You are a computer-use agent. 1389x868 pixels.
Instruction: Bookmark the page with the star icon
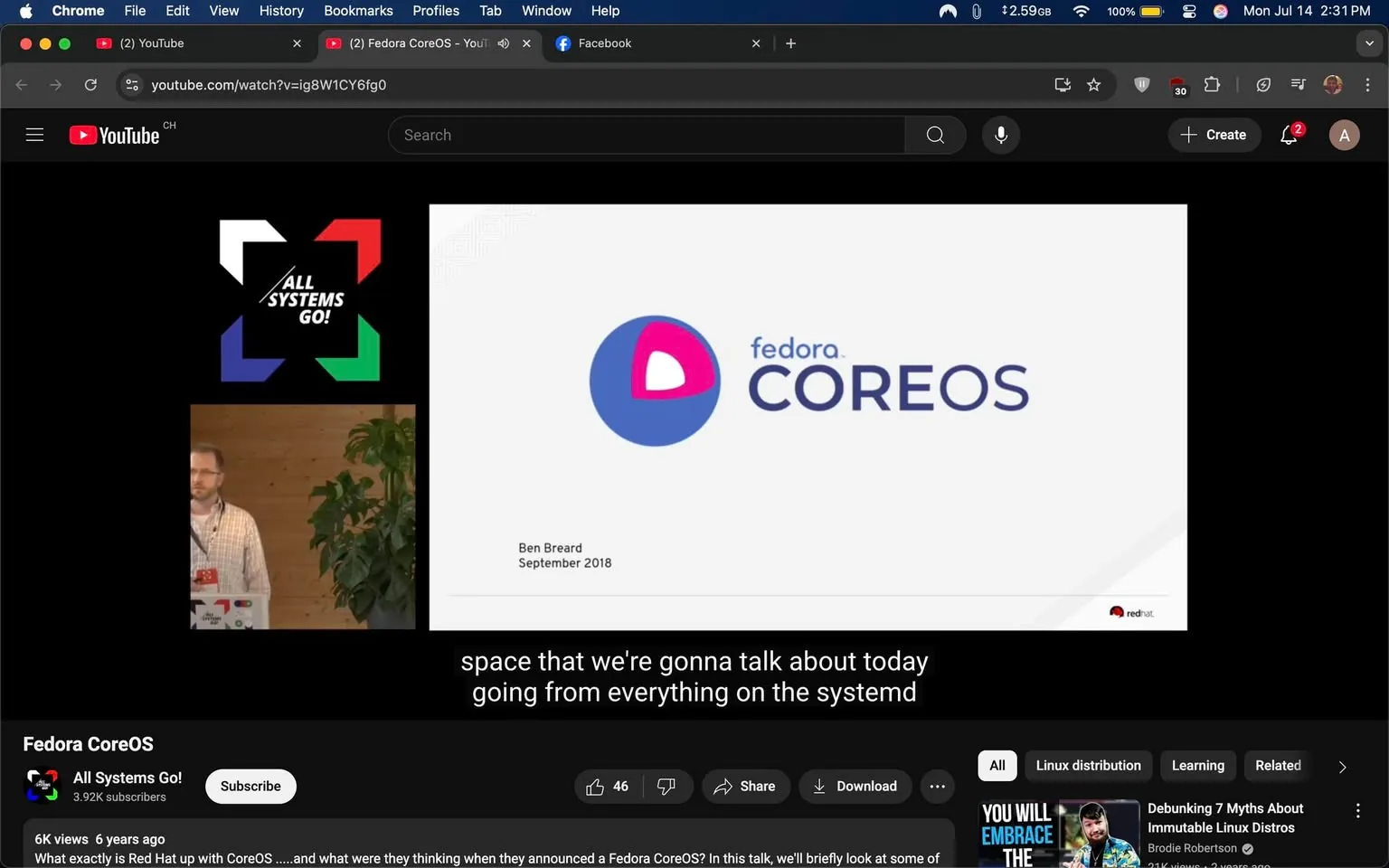pos(1094,85)
